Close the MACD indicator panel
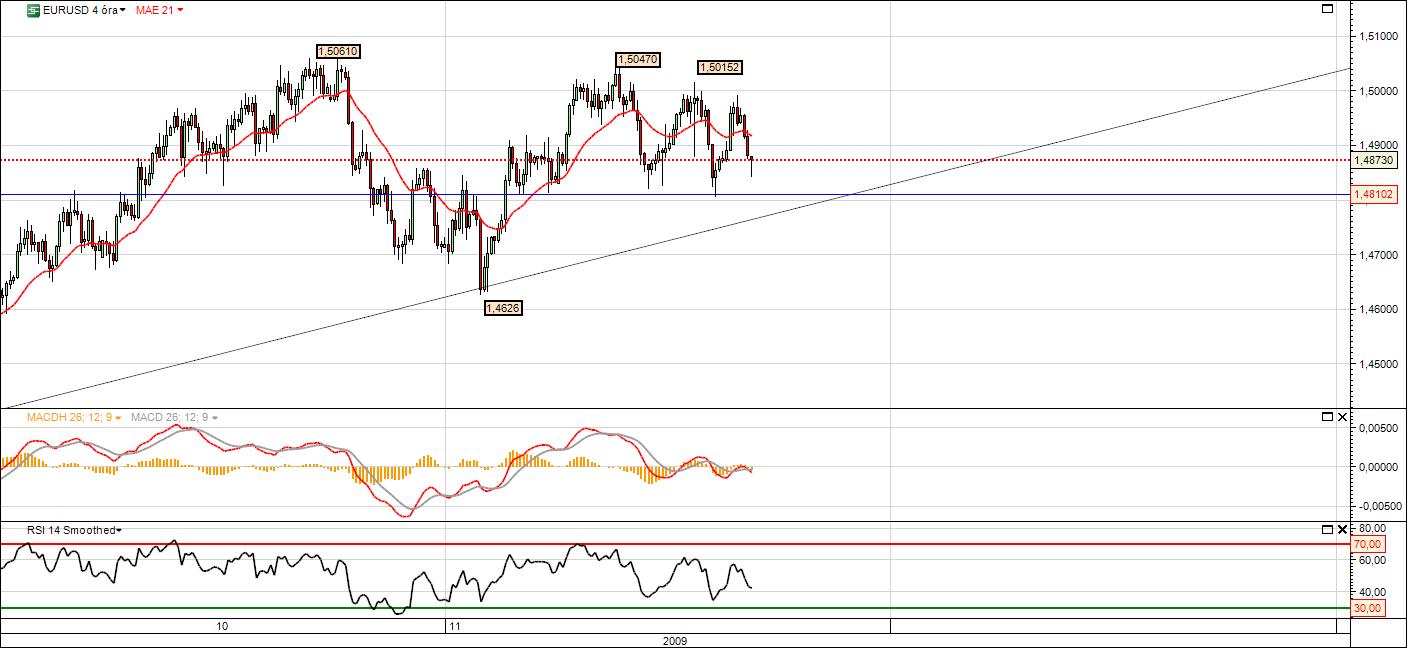1407x648 pixels. 1342,416
